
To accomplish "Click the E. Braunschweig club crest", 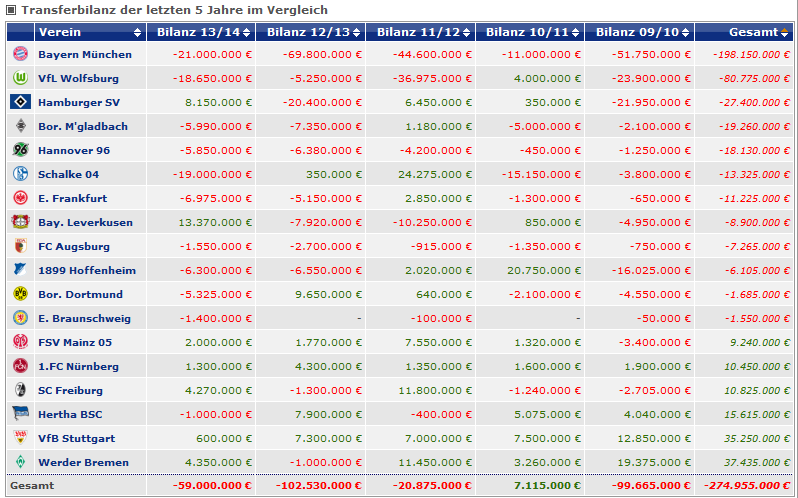I will point(20,318).
